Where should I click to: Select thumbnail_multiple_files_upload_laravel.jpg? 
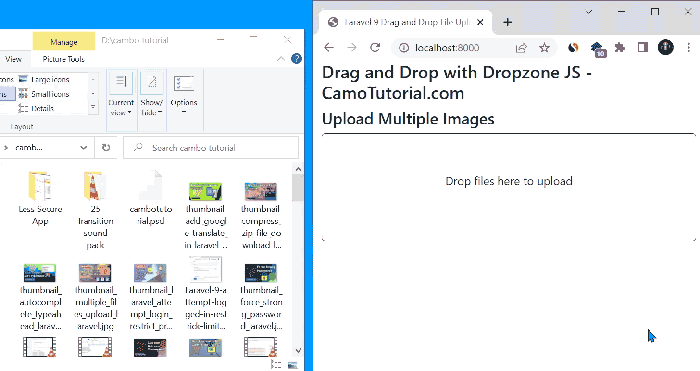(x=96, y=296)
